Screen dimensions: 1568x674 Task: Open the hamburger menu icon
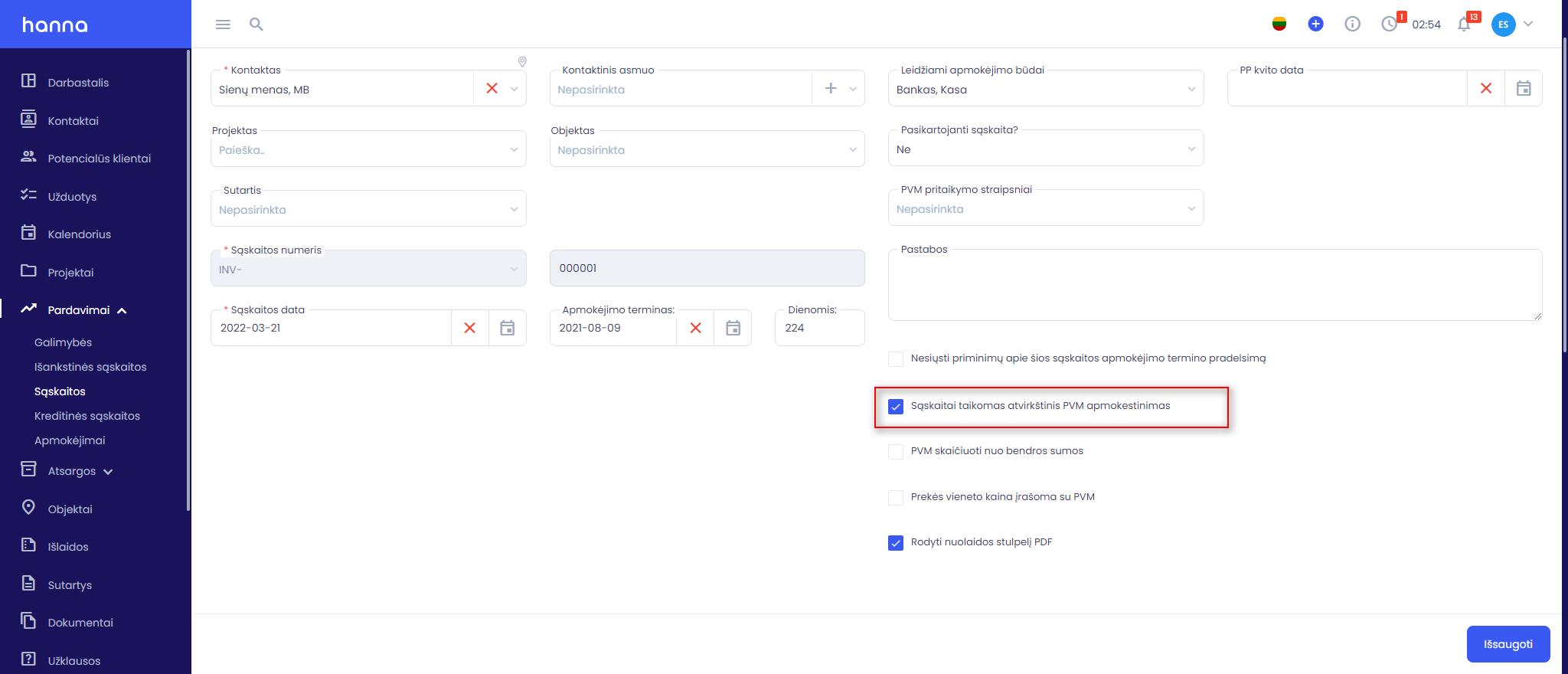pos(223,25)
